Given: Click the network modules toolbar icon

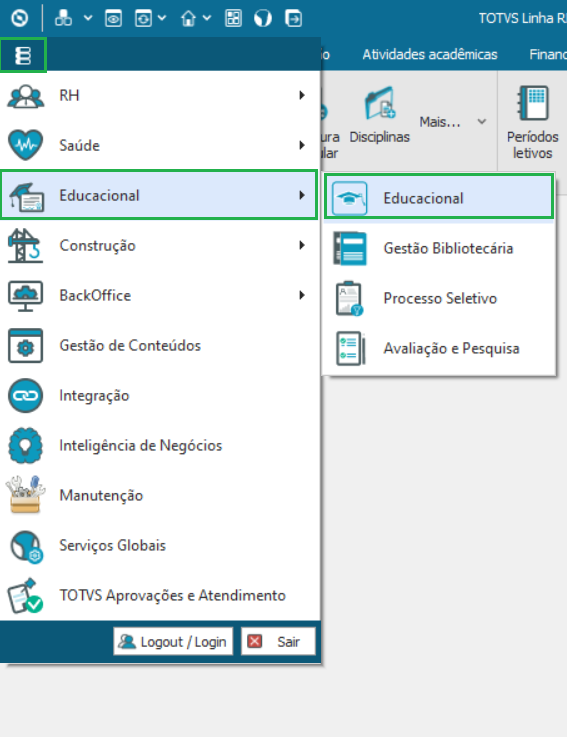Looking at the screenshot, I should [63, 18].
